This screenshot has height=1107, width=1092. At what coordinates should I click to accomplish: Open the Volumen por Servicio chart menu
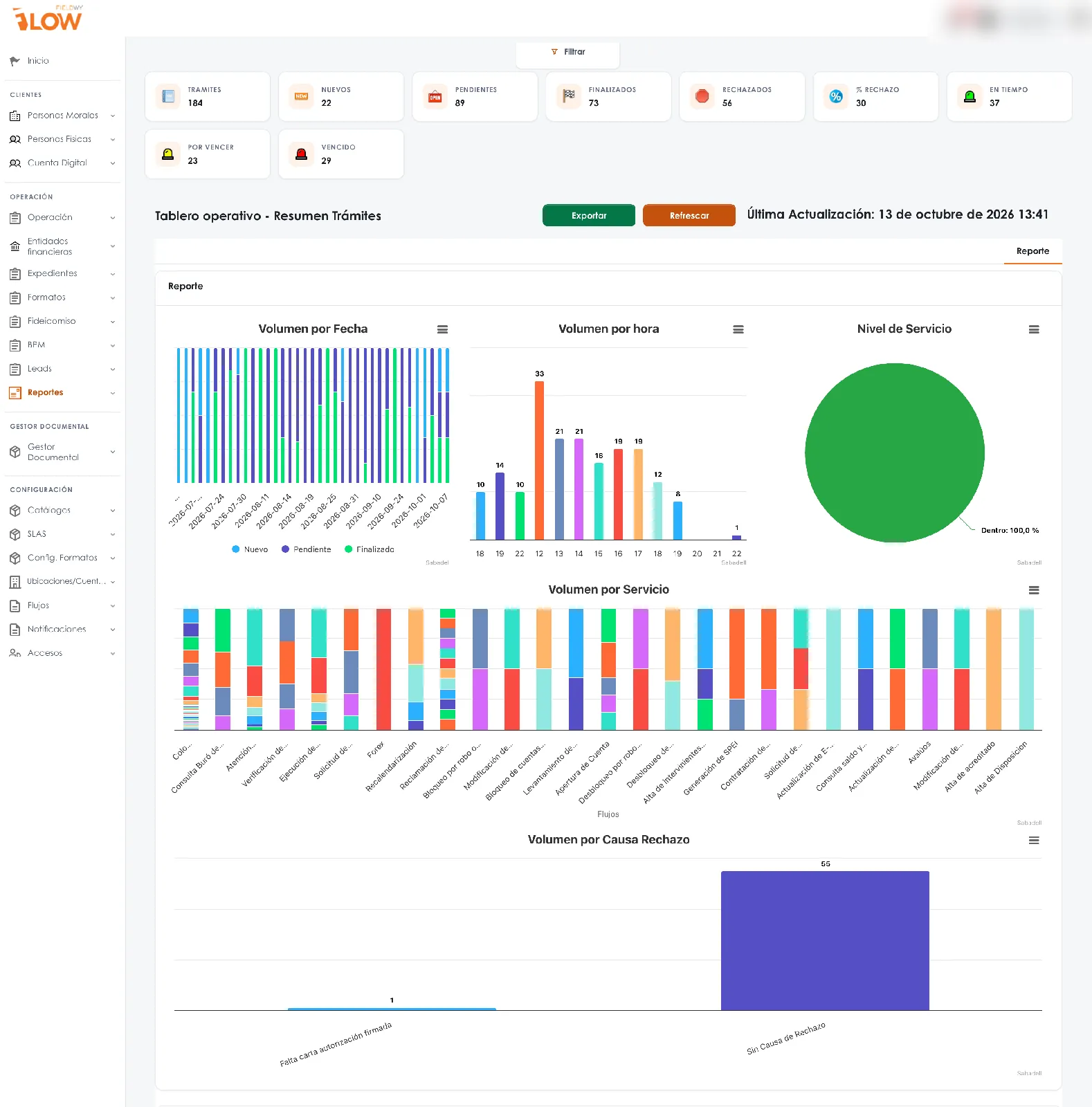pos(1034,590)
